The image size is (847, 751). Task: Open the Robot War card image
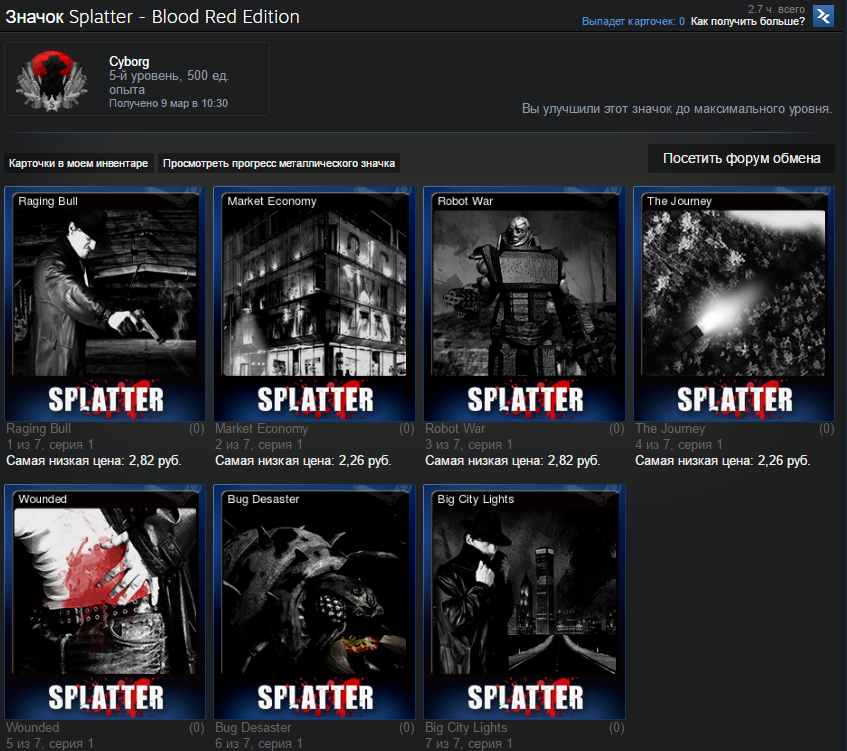tap(524, 304)
